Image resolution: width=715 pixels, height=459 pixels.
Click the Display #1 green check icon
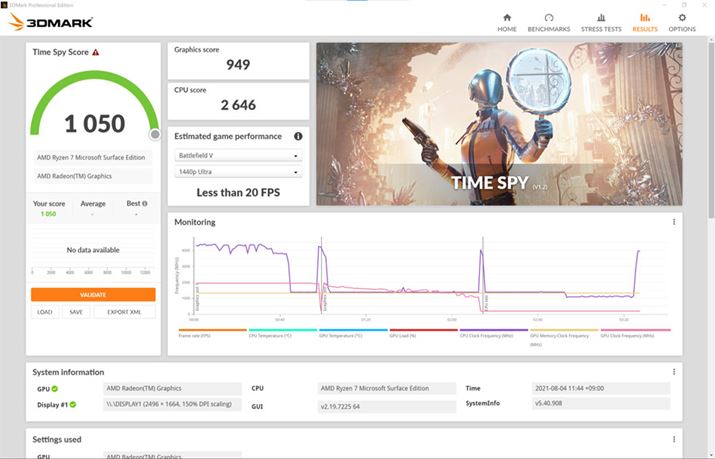(73, 404)
